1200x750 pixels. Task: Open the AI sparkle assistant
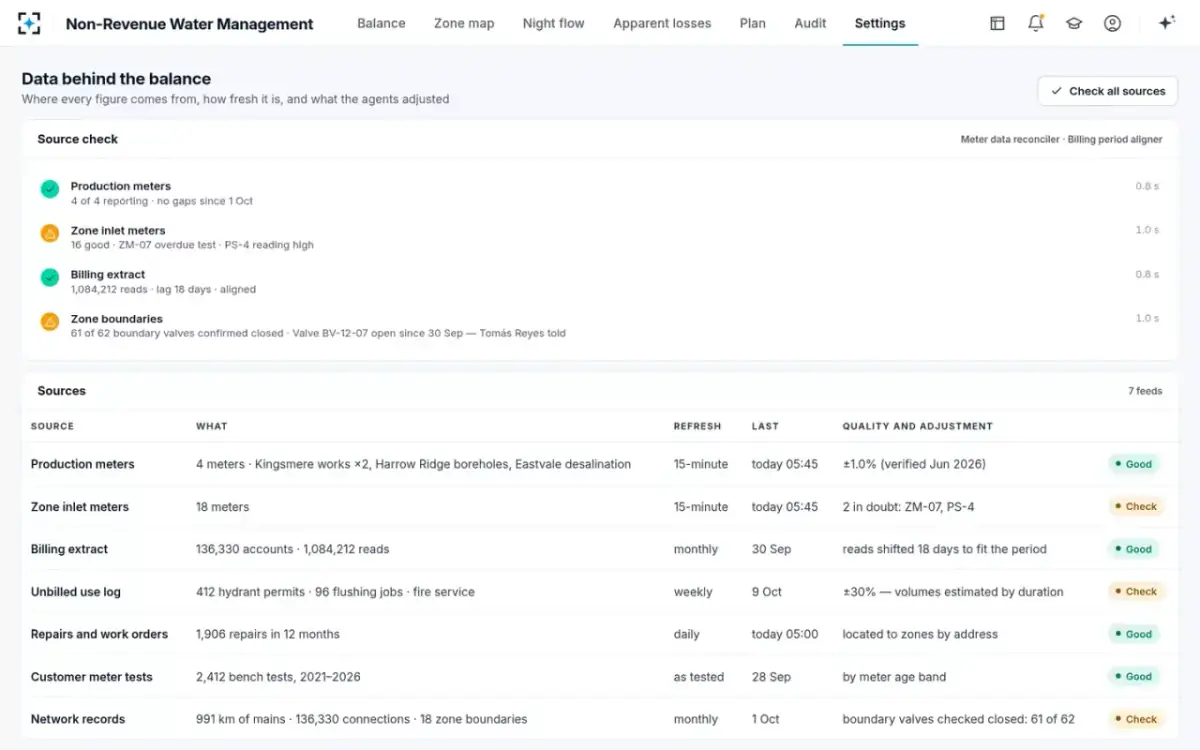(x=1166, y=23)
